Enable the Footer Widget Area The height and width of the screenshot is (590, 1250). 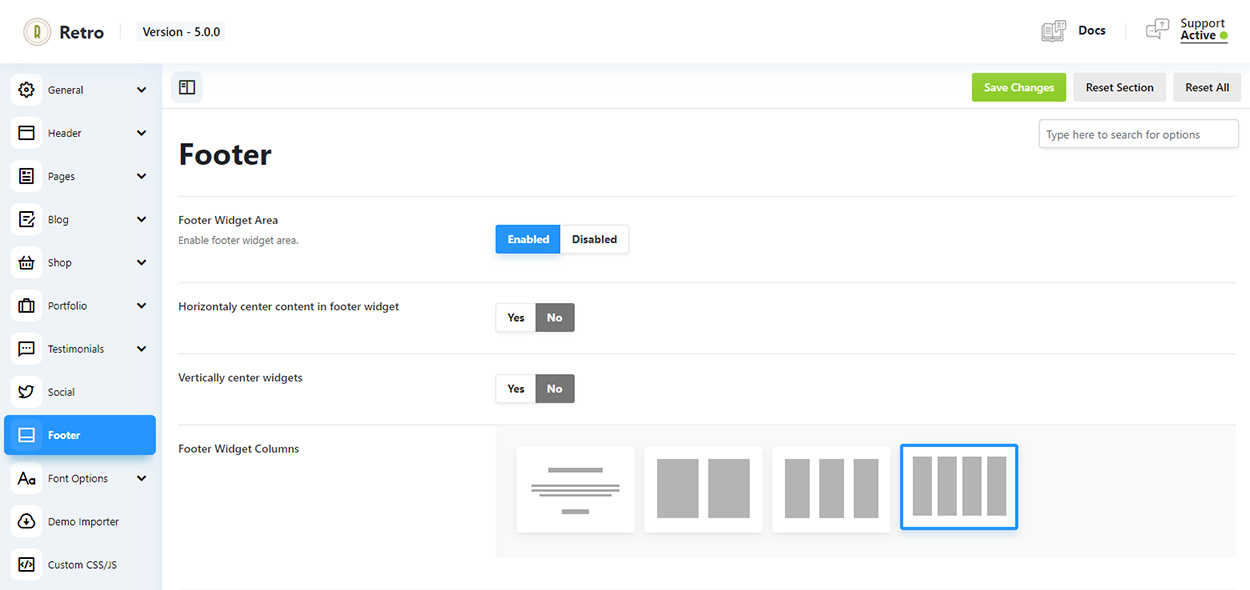pos(528,239)
